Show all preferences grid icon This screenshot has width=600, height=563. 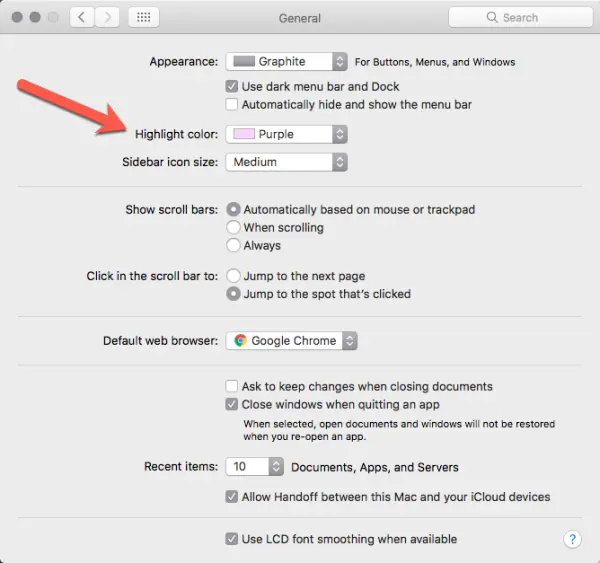tap(143, 17)
